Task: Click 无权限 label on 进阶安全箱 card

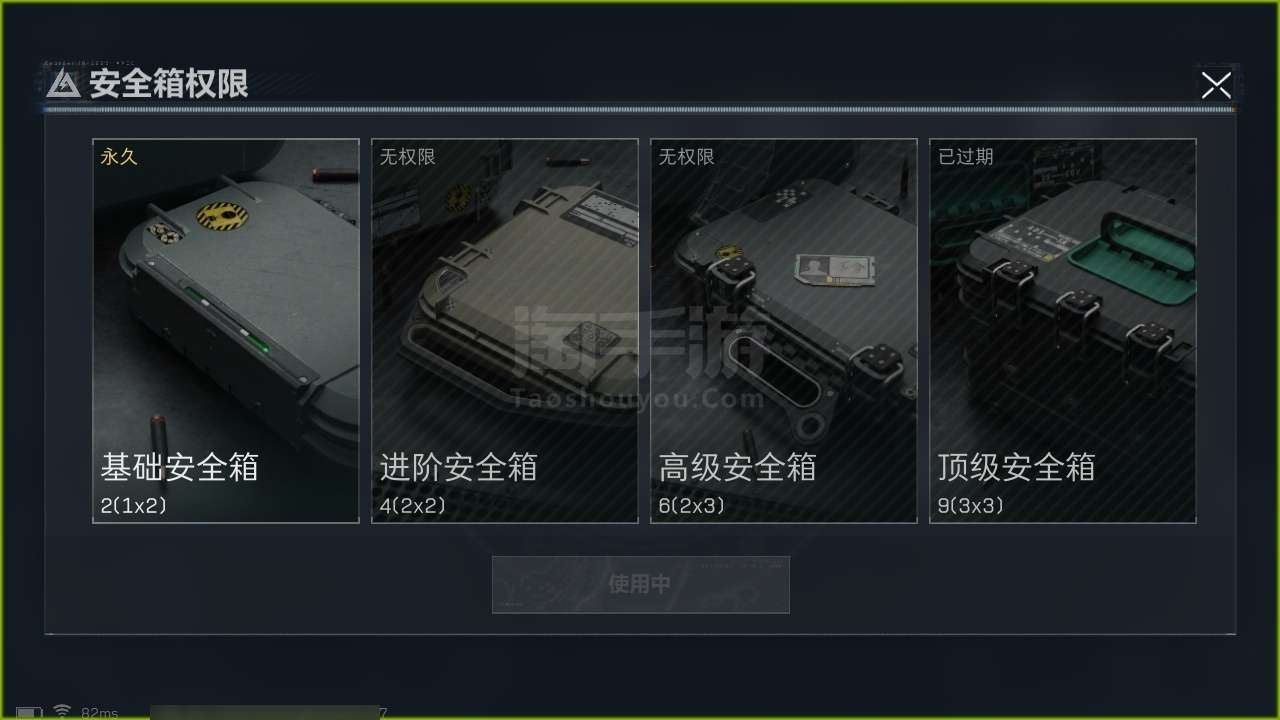Action: [x=407, y=157]
